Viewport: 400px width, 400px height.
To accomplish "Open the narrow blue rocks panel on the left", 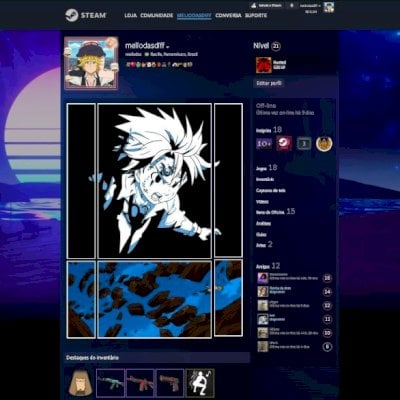I will click(x=81, y=299).
